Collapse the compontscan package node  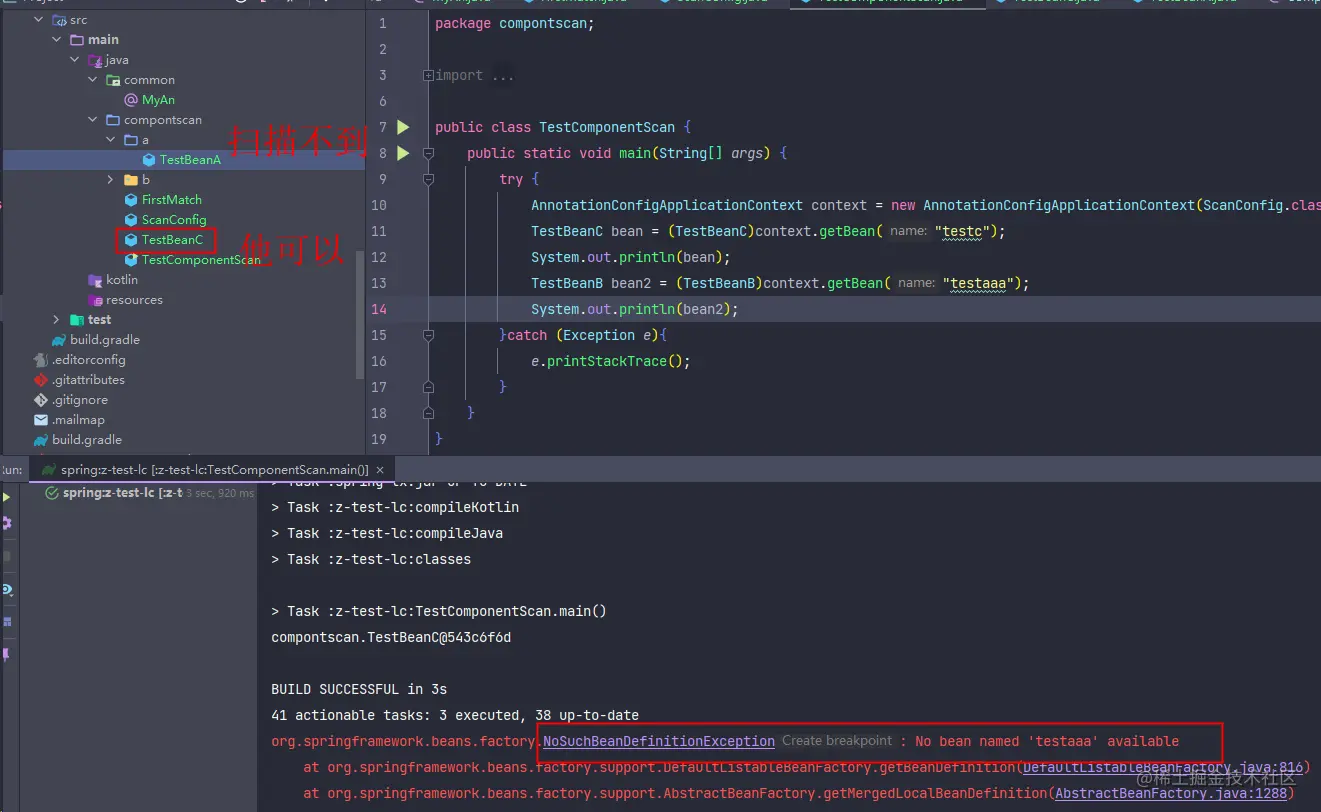click(x=93, y=120)
